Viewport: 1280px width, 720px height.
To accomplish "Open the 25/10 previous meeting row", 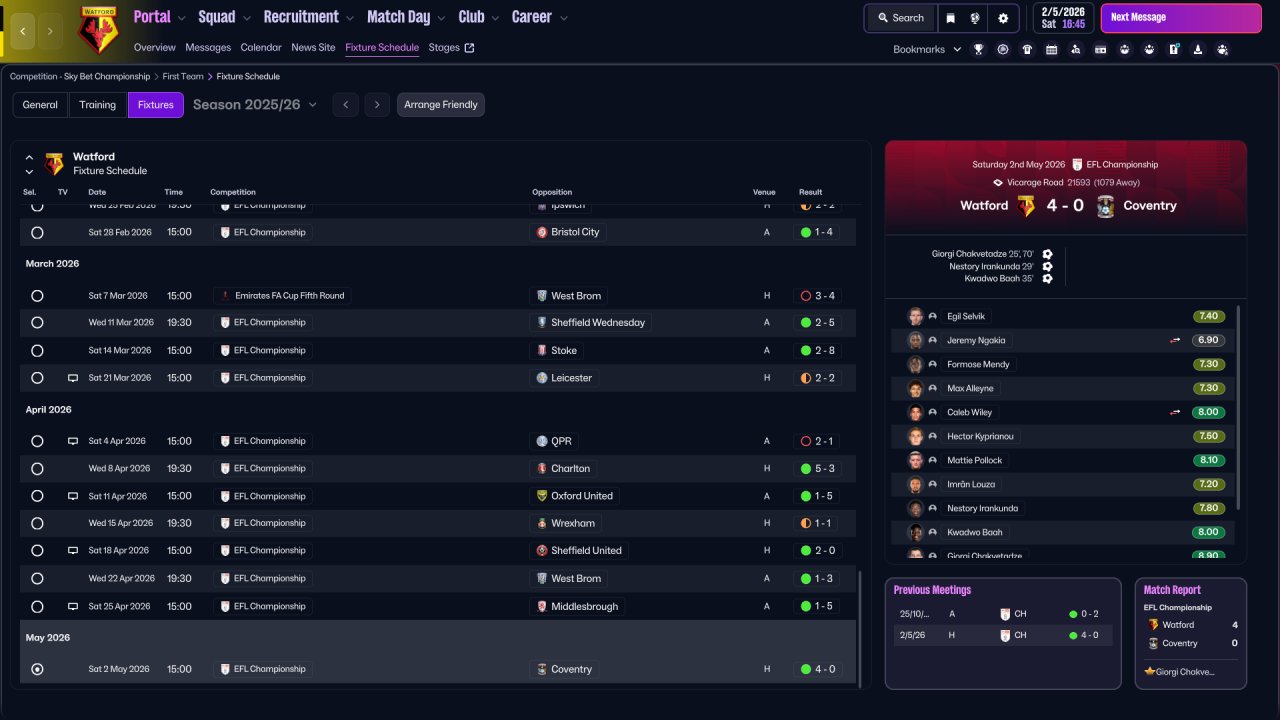I will 1003,614.
